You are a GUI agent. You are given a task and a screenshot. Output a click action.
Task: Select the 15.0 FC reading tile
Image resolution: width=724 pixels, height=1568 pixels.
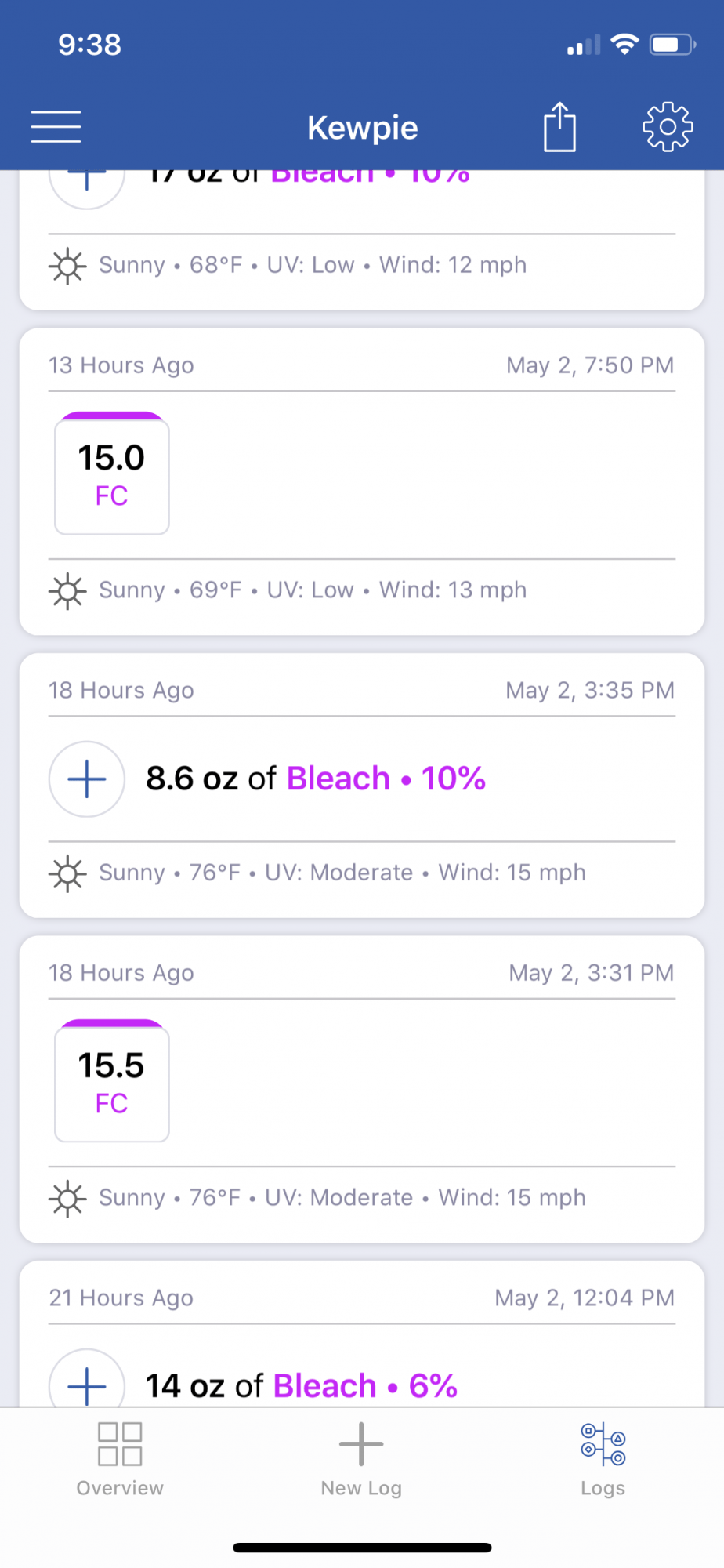(112, 474)
